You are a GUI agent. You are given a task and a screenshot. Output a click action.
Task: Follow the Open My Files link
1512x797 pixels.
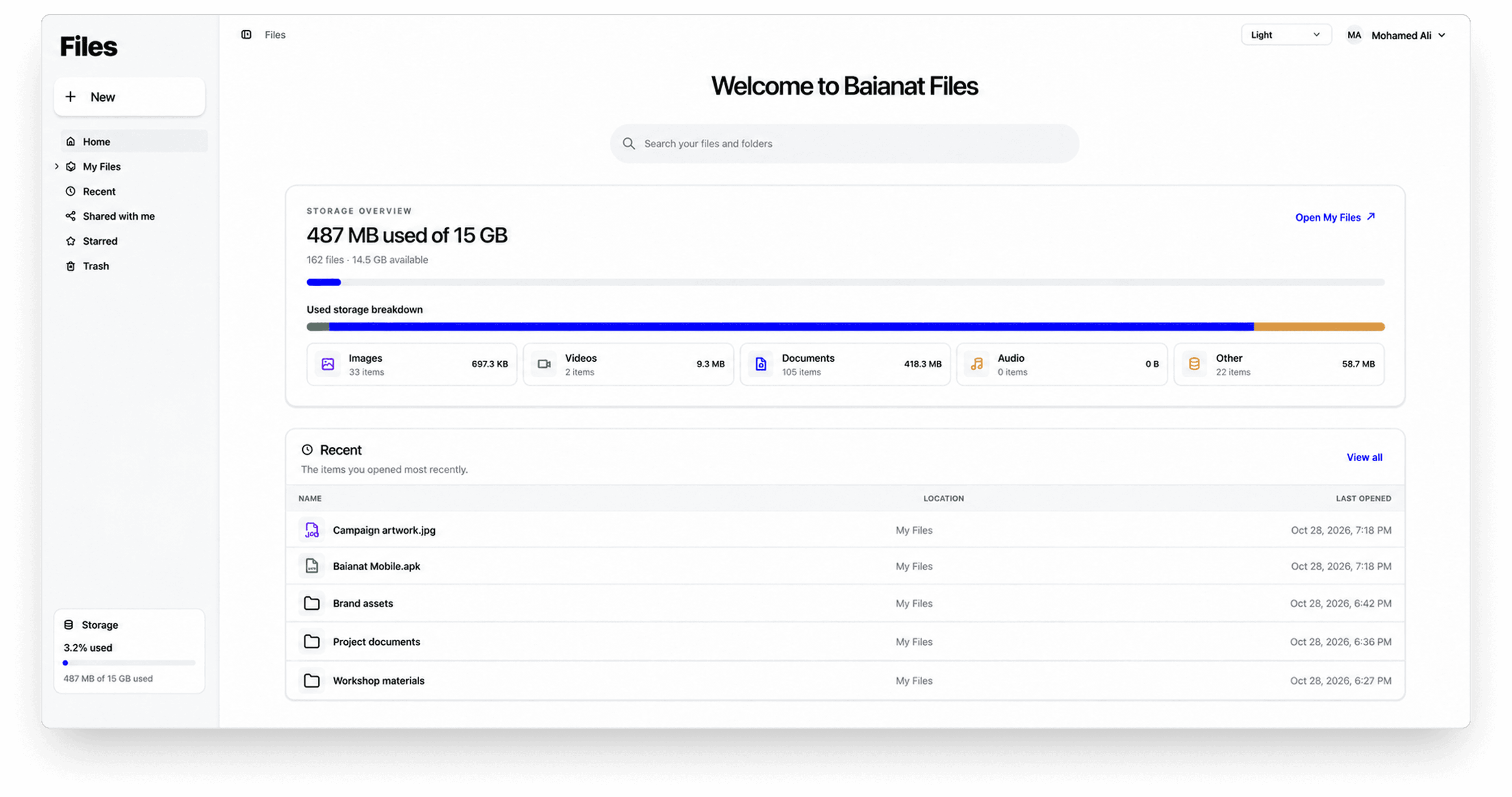coord(1335,217)
